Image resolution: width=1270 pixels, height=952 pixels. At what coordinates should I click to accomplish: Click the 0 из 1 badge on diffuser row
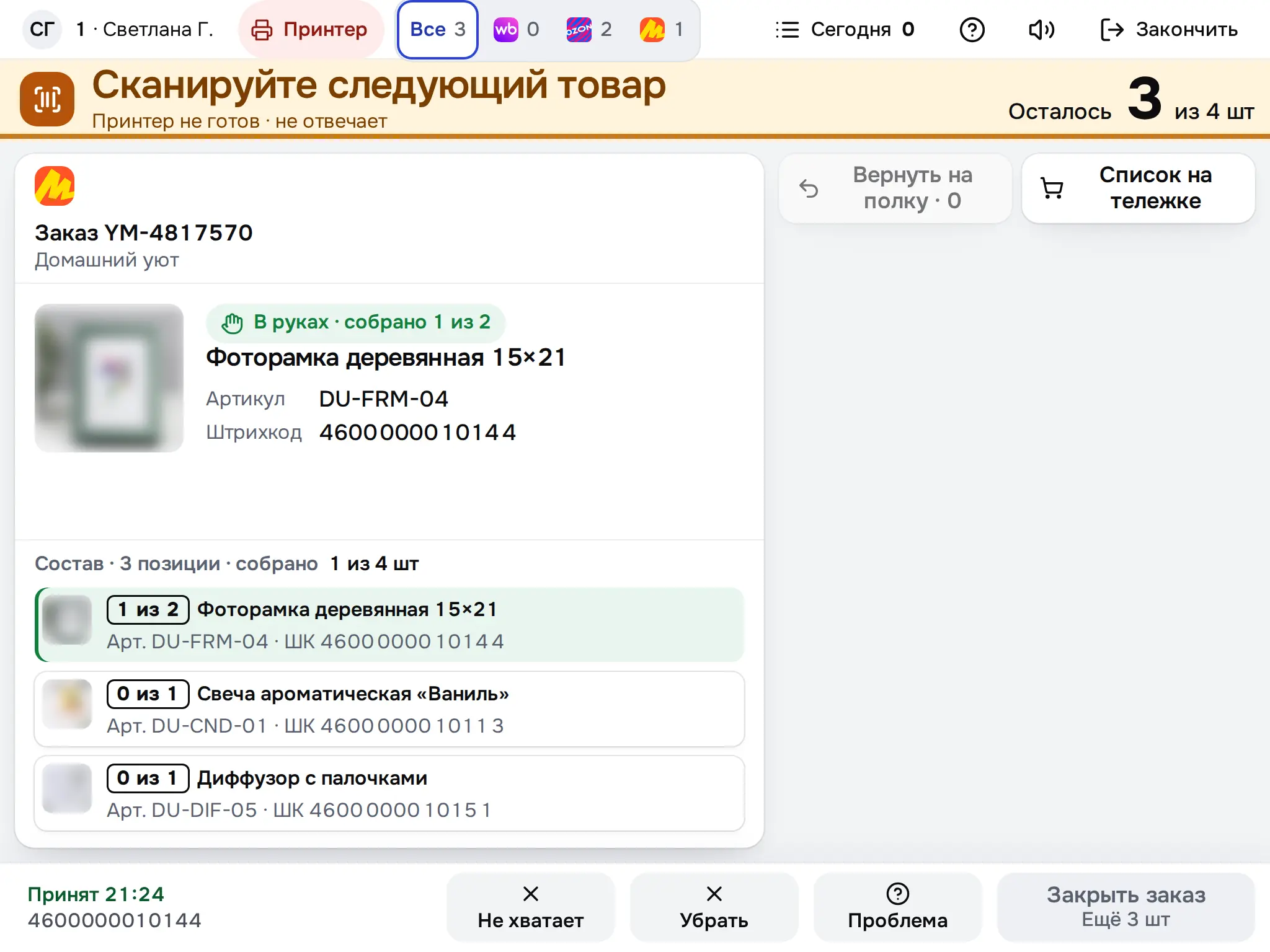(148, 778)
